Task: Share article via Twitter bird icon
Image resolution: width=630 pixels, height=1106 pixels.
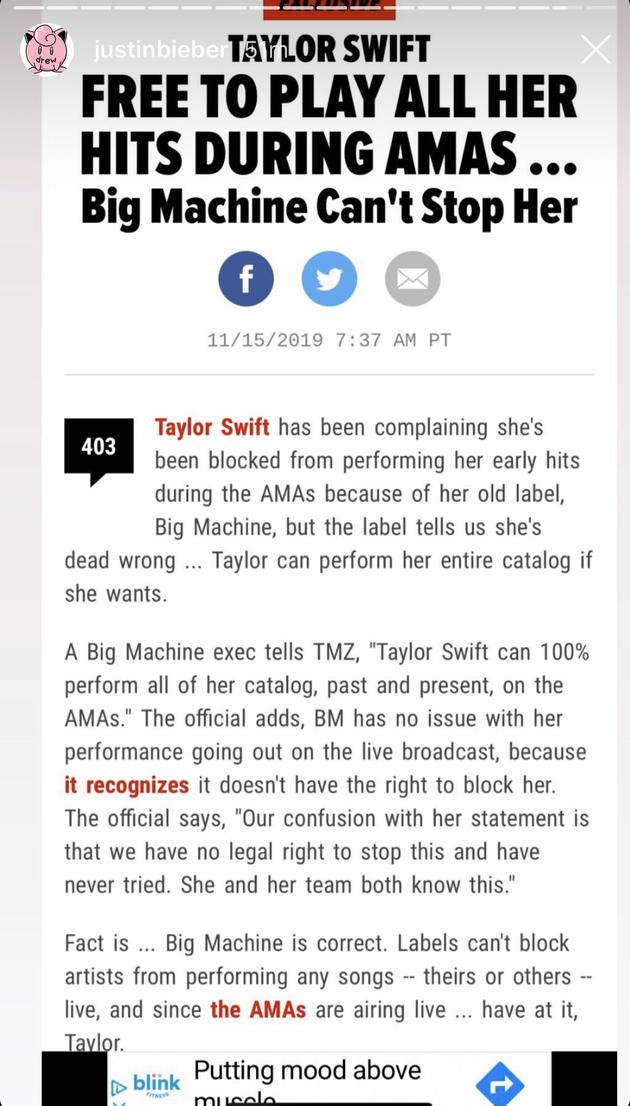Action: [329, 279]
